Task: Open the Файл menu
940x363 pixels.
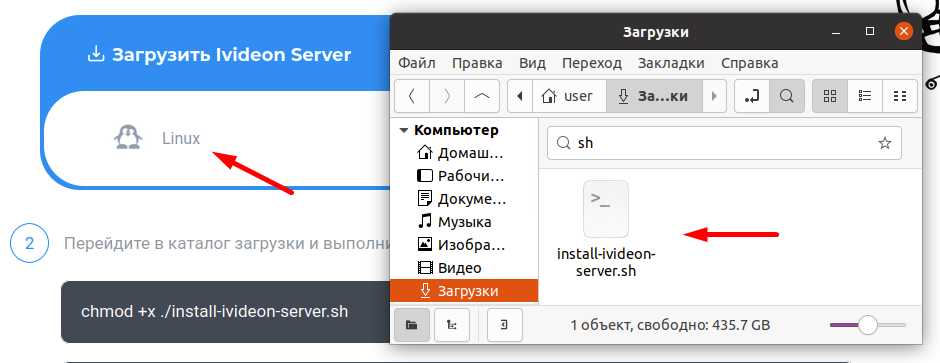Action: point(417,63)
